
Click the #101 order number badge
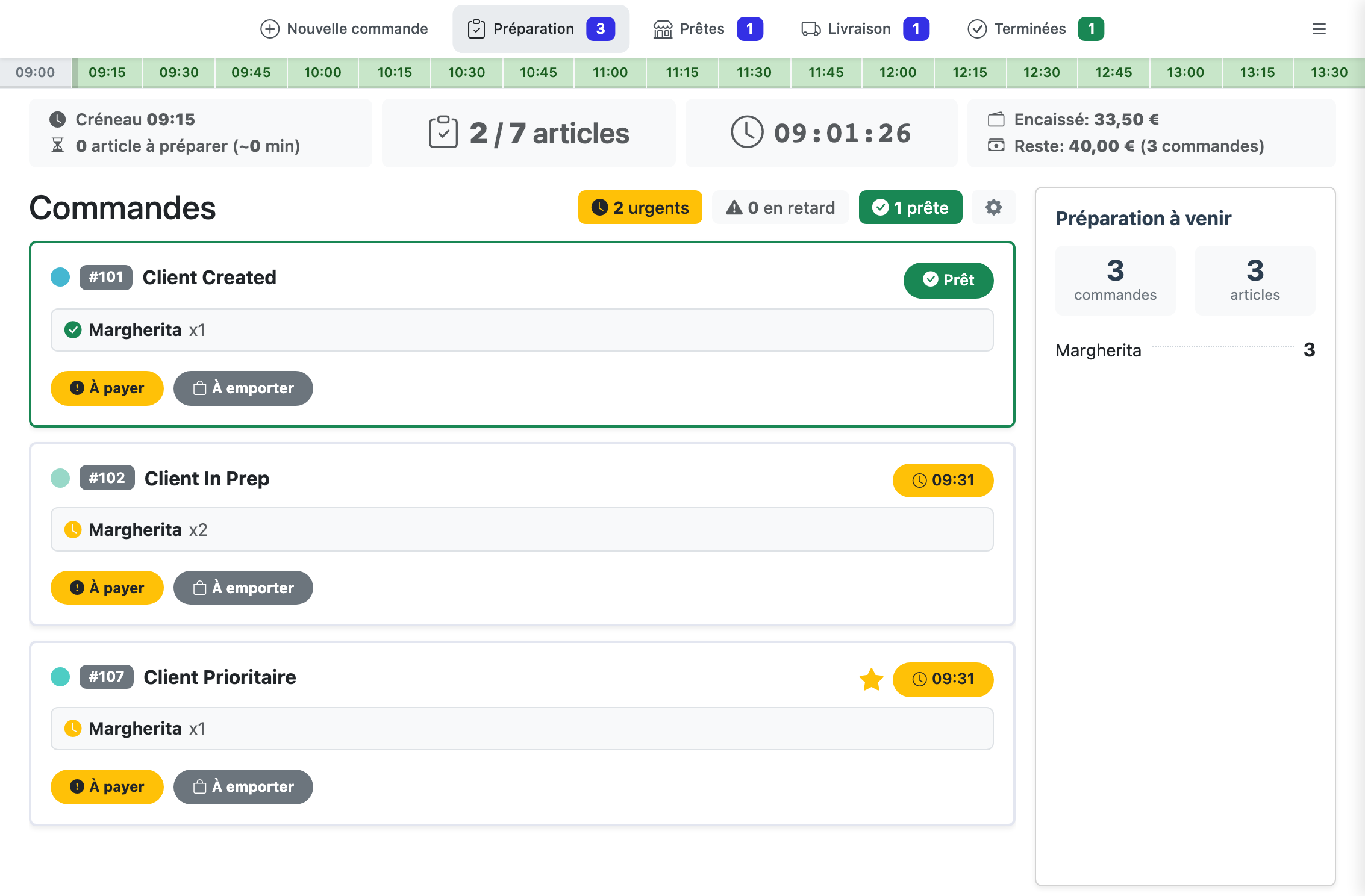pos(106,277)
